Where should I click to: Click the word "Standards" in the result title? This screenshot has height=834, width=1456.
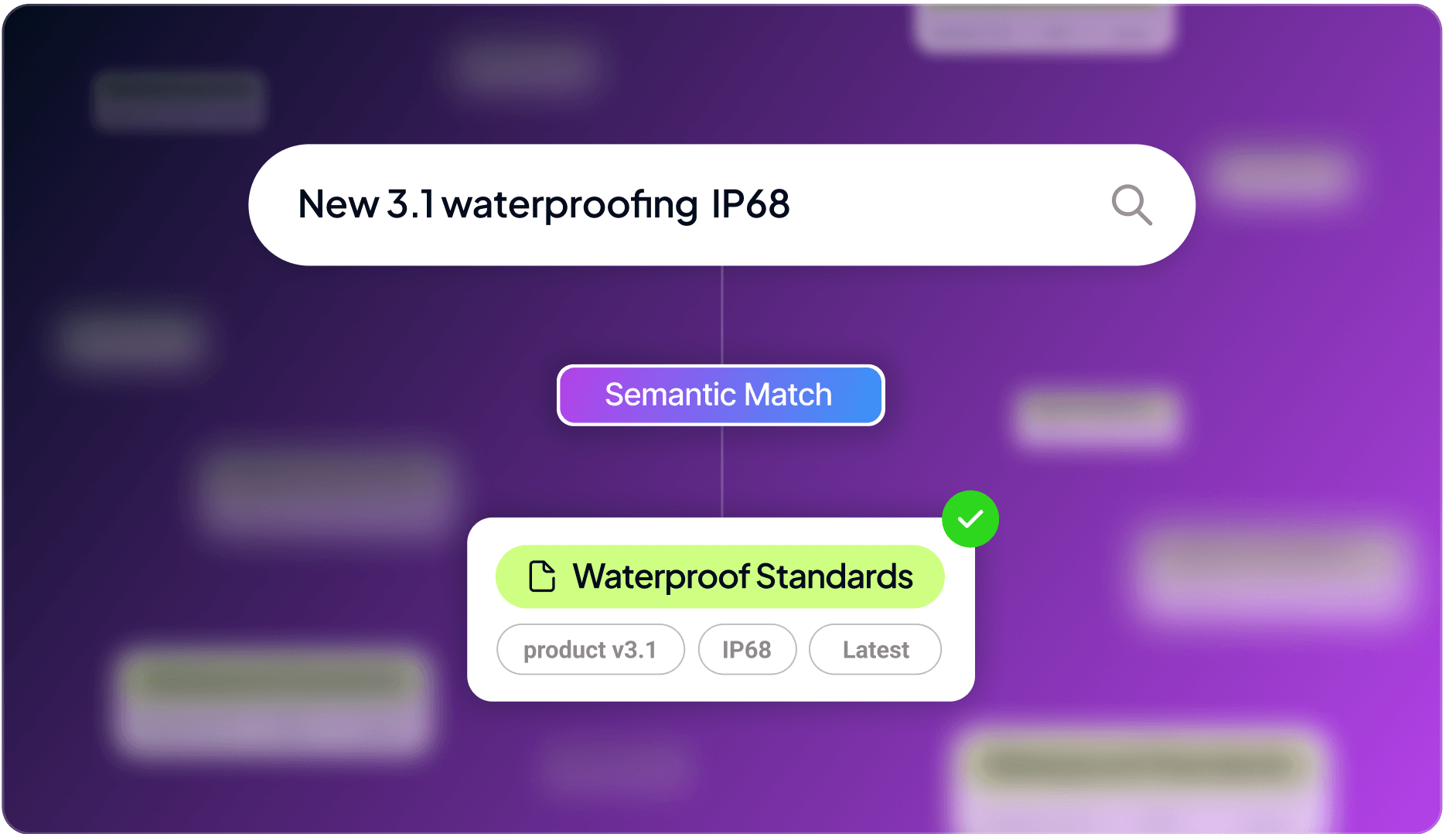tap(834, 576)
